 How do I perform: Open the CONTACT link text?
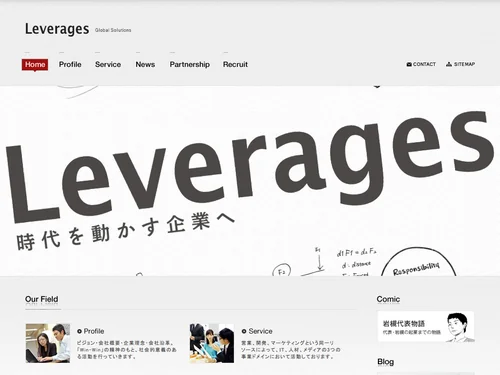[424, 64]
